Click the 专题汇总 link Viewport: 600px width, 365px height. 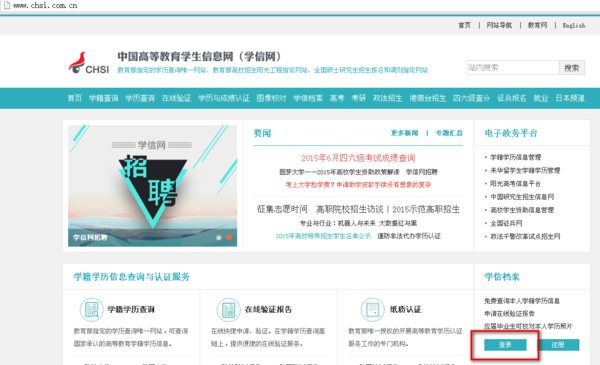pyautogui.click(x=449, y=133)
